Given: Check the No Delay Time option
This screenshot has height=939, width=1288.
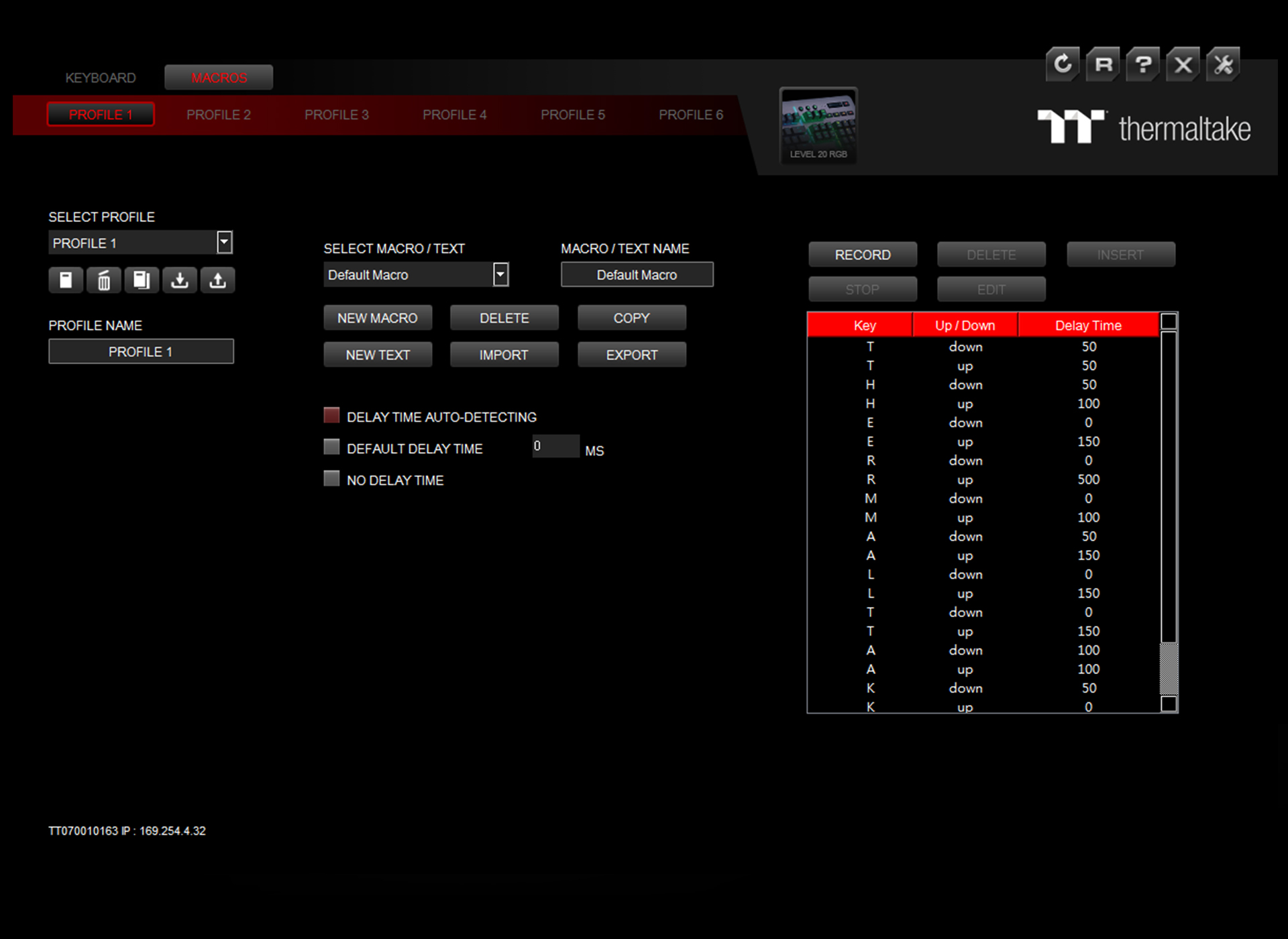Looking at the screenshot, I should (331, 478).
